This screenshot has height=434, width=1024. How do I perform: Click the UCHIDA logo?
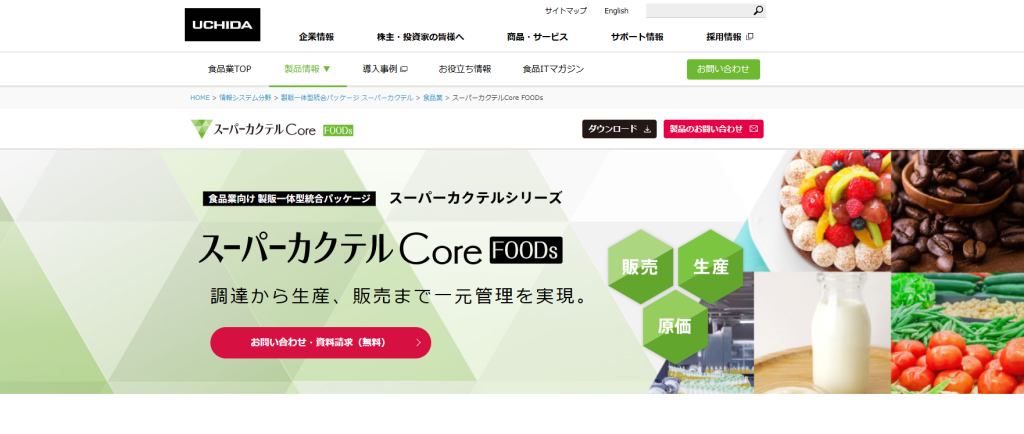tap(222, 25)
